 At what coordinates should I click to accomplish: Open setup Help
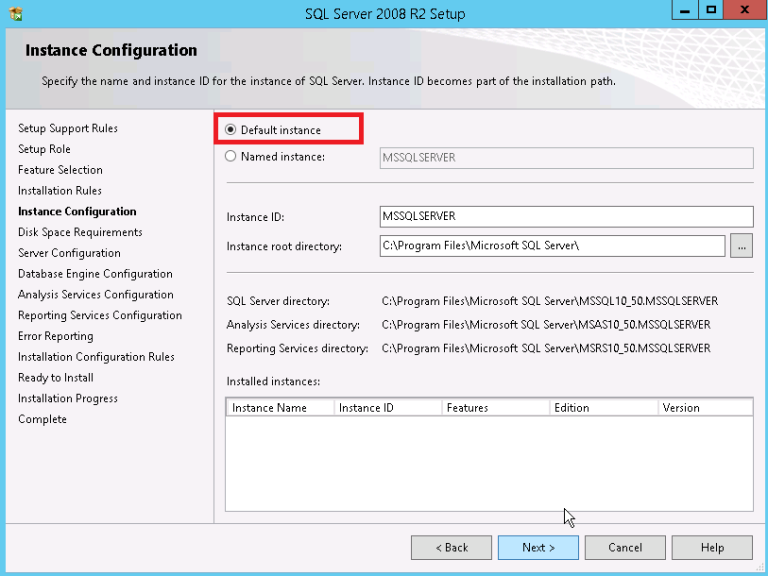(x=712, y=548)
